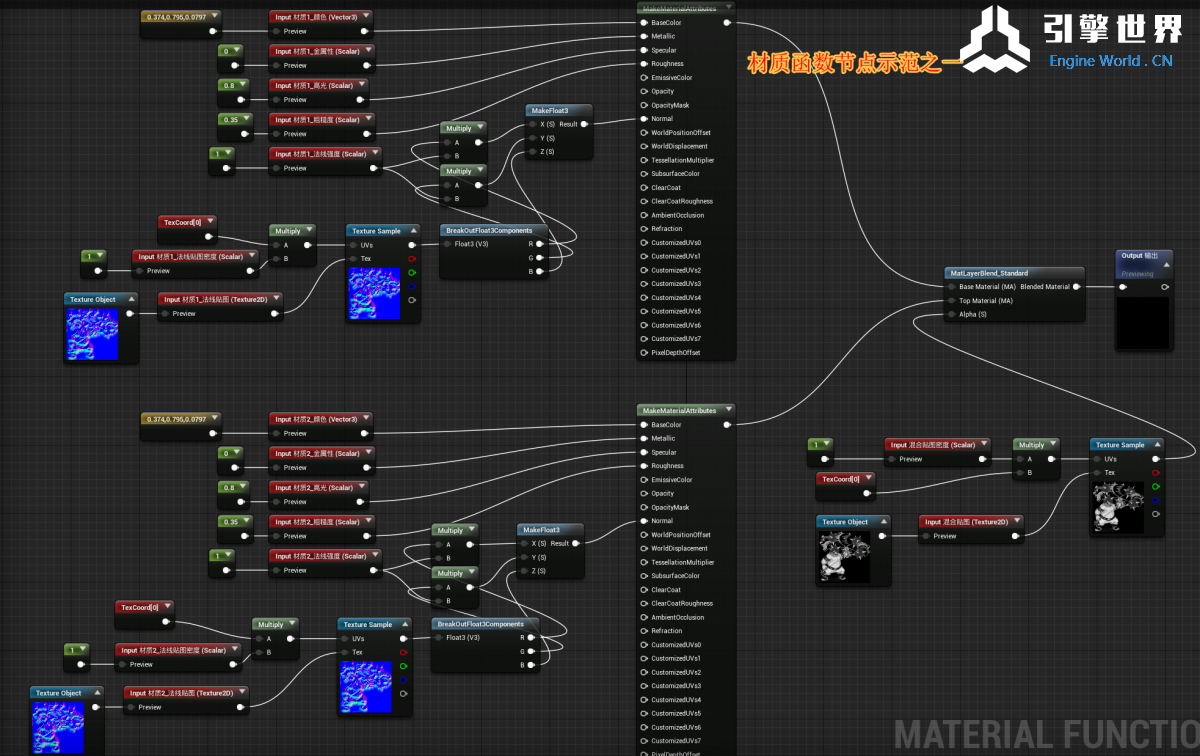Click the Preview pin on Input 材质2_颜色
1200x756 pixels.
[276, 434]
